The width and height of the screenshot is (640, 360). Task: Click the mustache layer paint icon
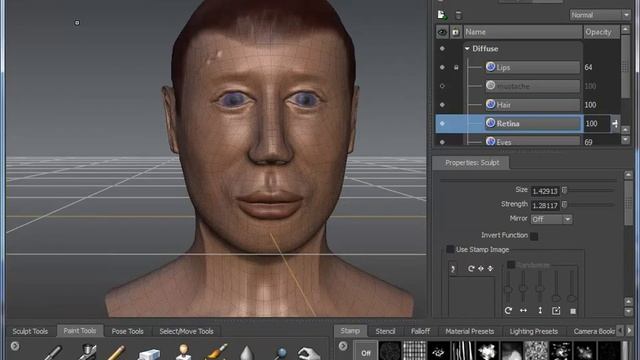coord(491,85)
